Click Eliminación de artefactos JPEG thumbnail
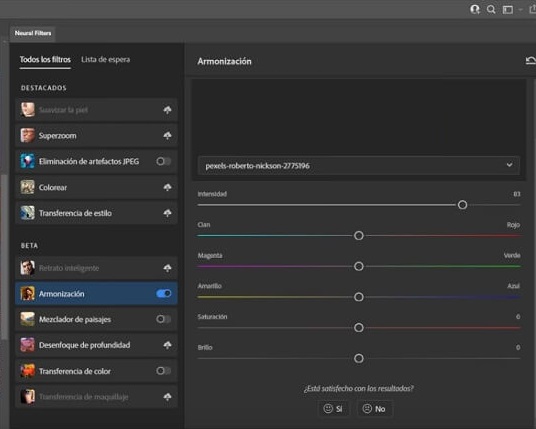536x429 pixels. coord(27,161)
